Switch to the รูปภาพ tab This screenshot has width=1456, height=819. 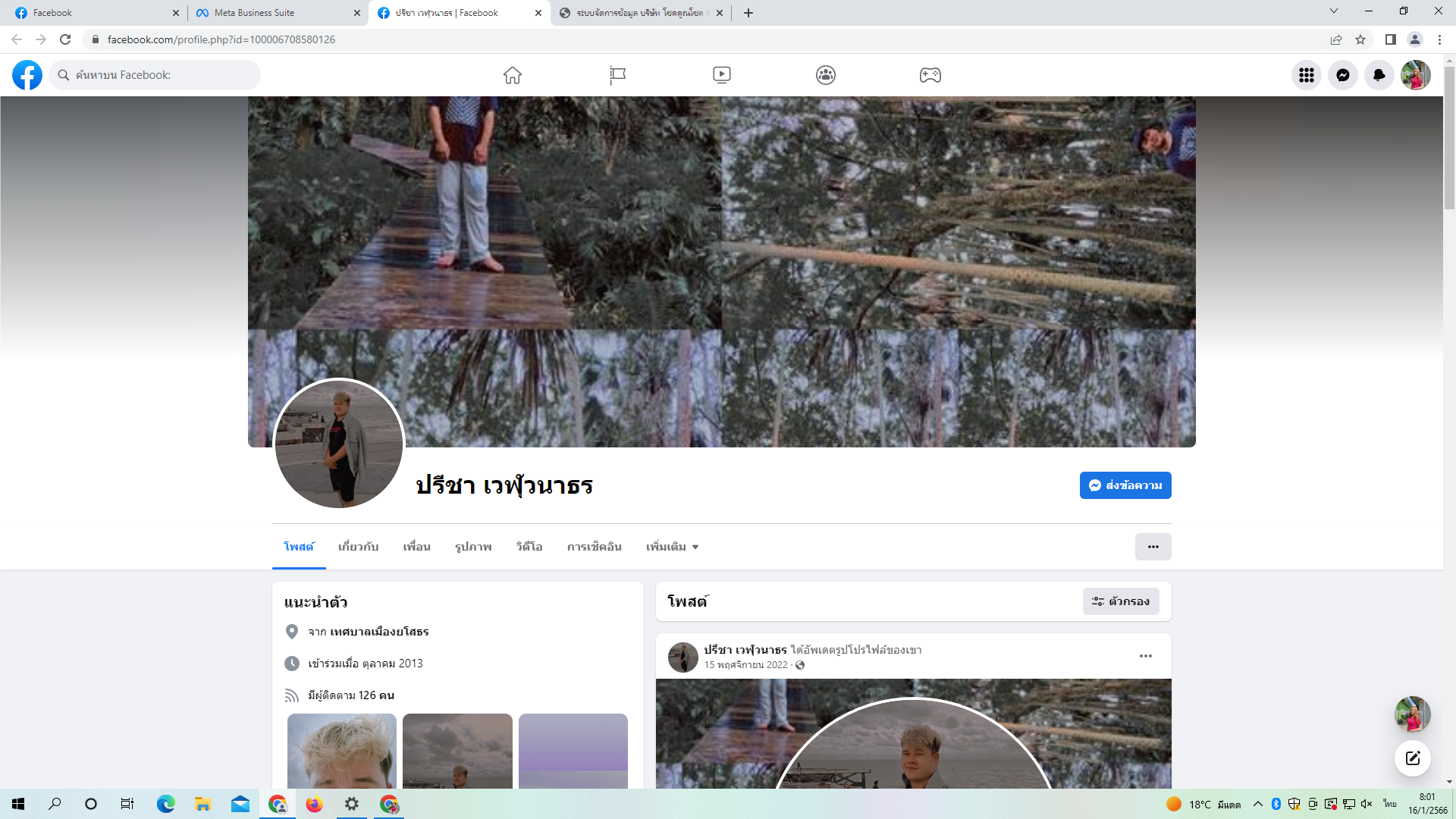[473, 547]
